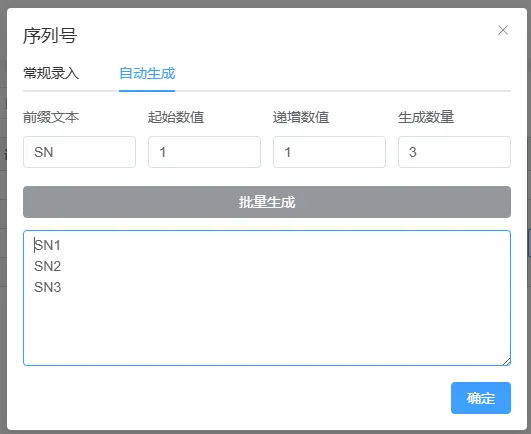Click the 序列号 dialog title
Viewport: 531px width, 434px height.
point(50,36)
